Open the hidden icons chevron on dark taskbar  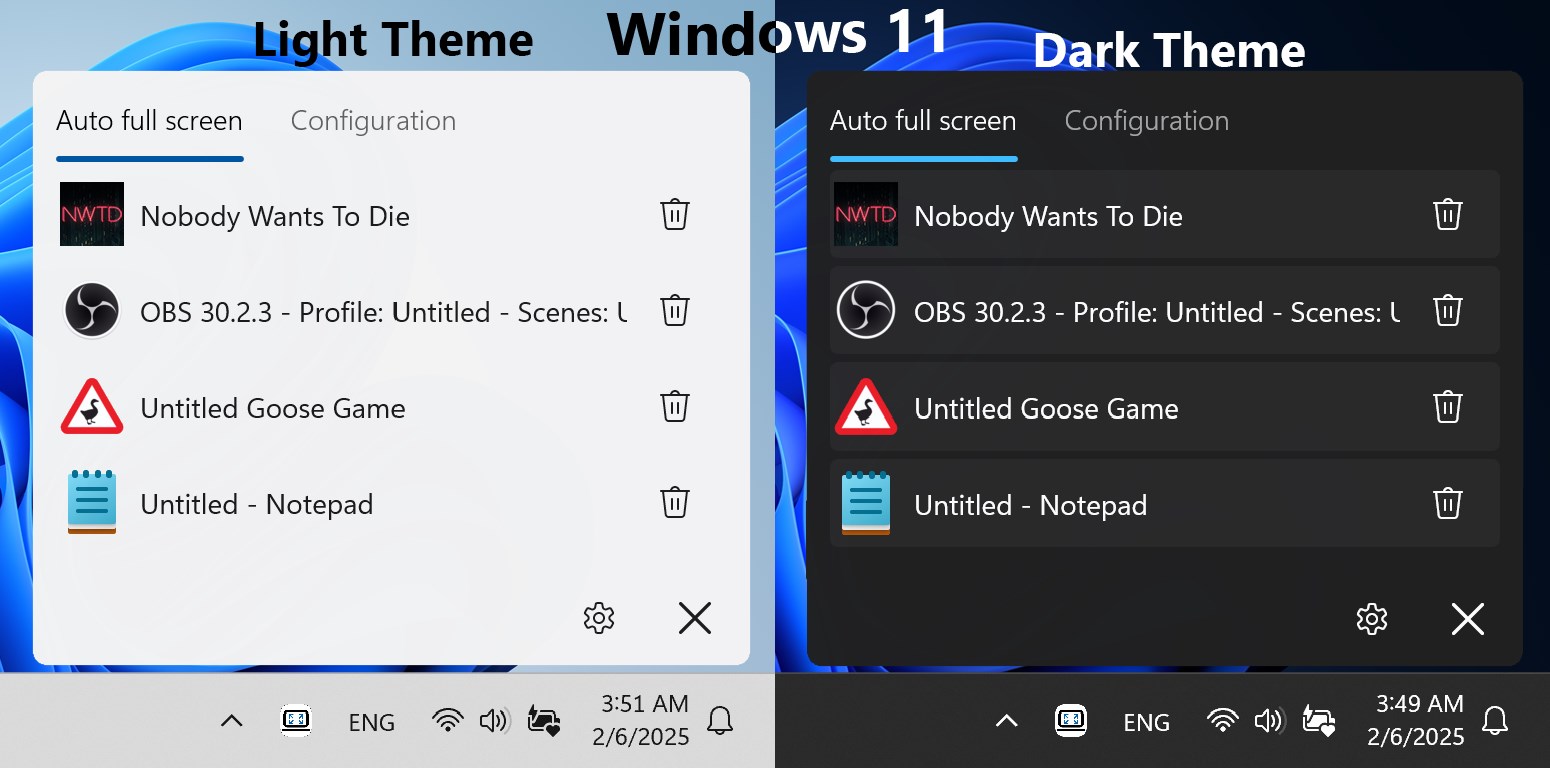pyautogui.click(x=1006, y=720)
